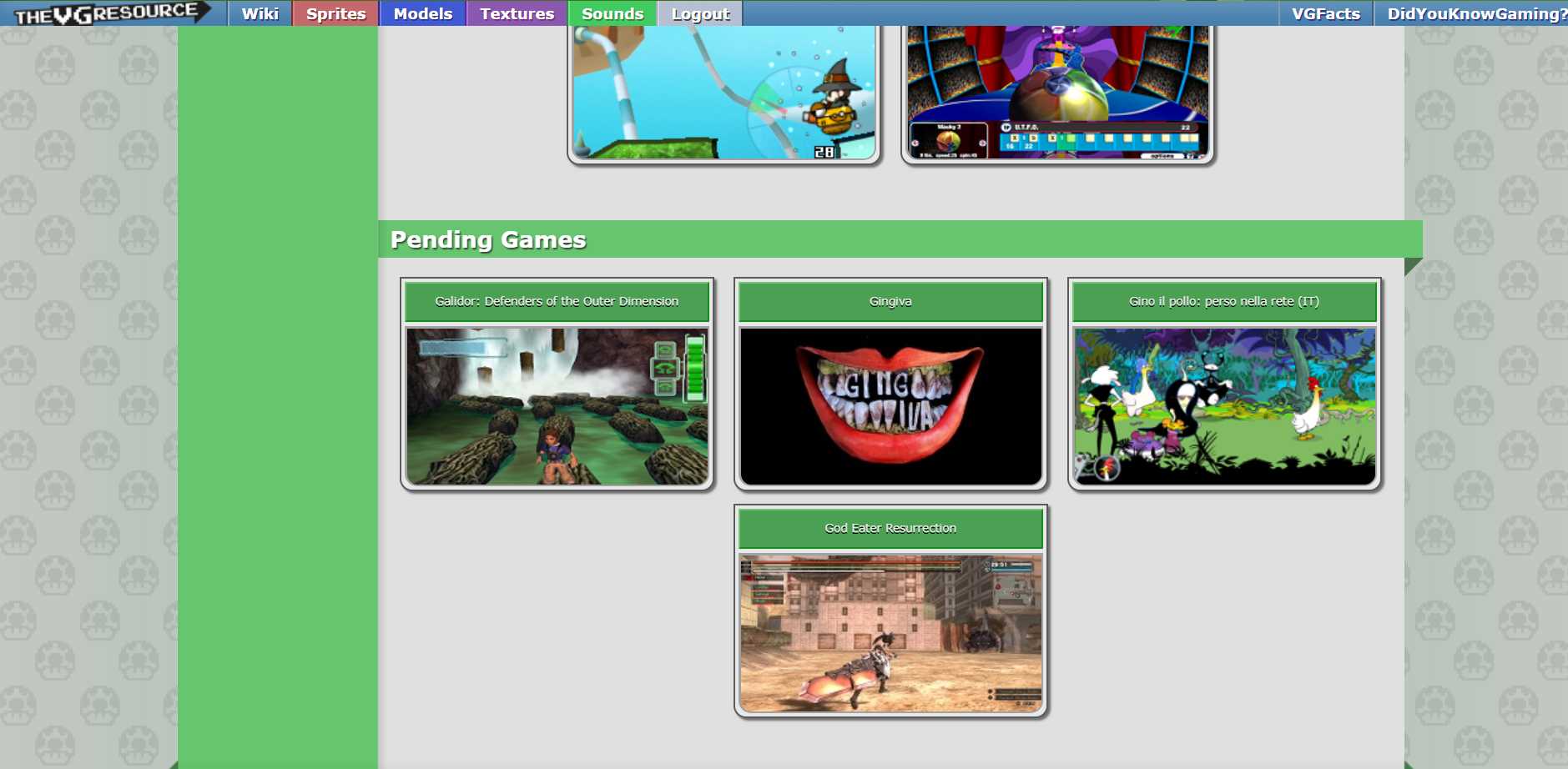This screenshot has height=769, width=1568.
Task: Click the purple stage game thumbnail
Action: coord(1057,92)
